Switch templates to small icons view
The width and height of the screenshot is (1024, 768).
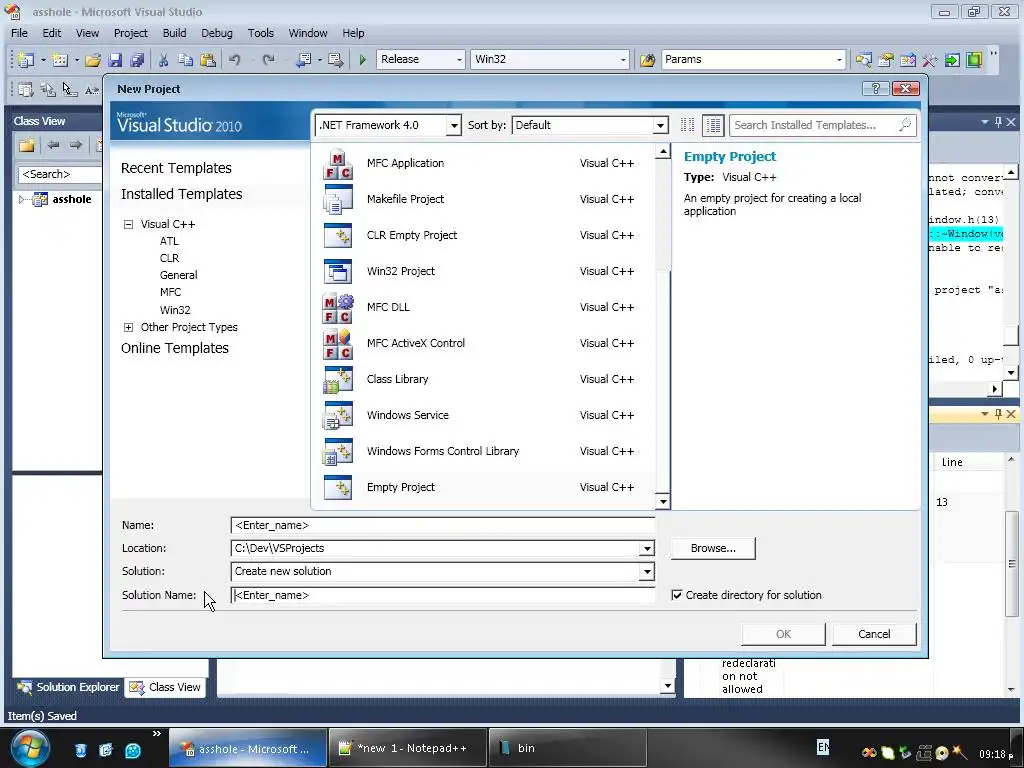pyautogui.click(x=687, y=125)
